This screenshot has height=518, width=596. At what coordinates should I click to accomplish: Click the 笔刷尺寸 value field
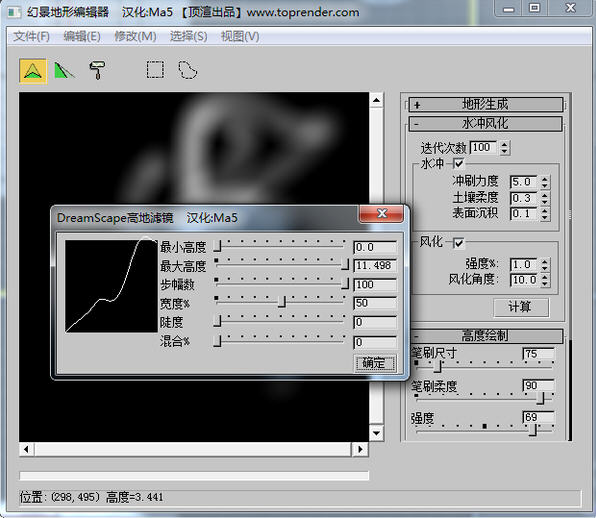click(538, 354)
